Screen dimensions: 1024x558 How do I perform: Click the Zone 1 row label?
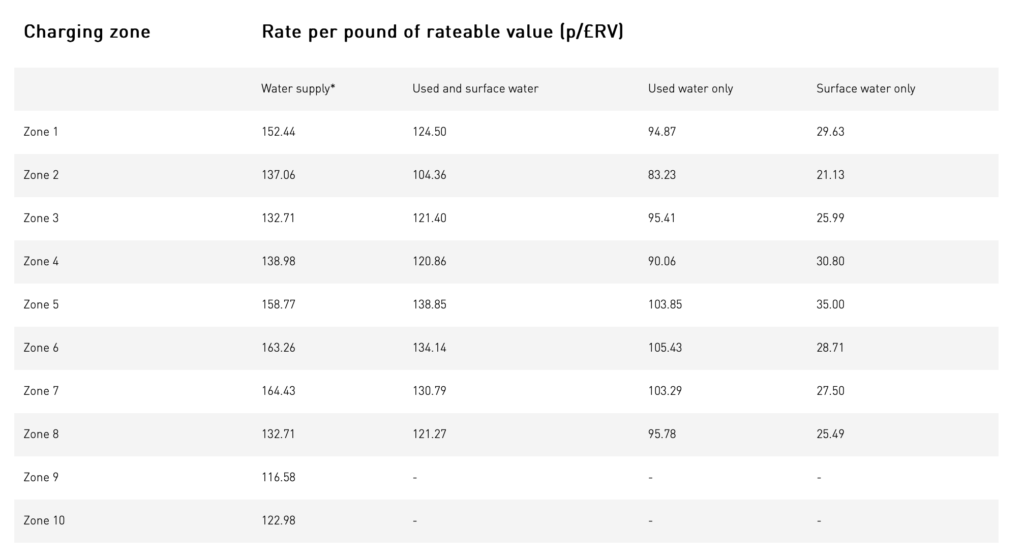[x=40, y=132]
